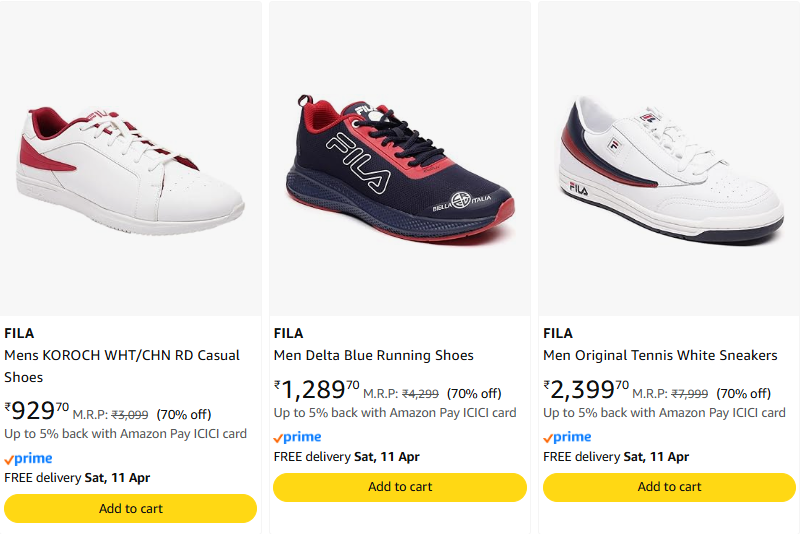Click the Prime badge under KOROCH shoes

pos(28,458)
